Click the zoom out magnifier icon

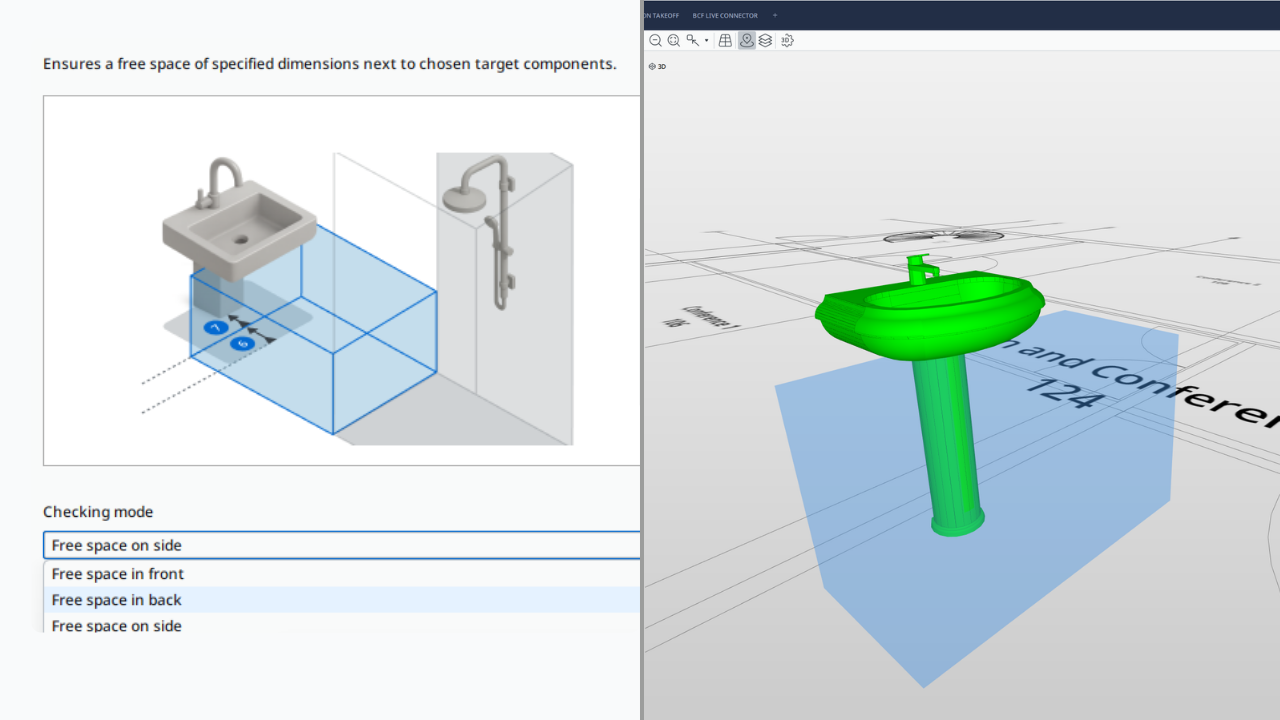655,41
